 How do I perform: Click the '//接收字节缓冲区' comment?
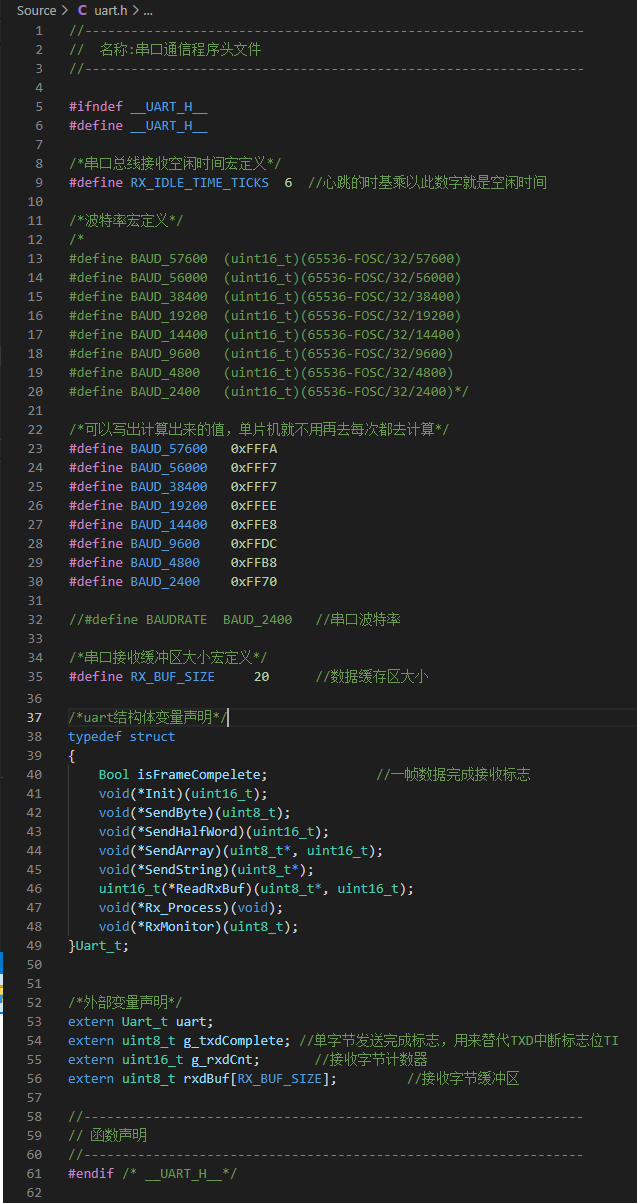[463, 1078]
